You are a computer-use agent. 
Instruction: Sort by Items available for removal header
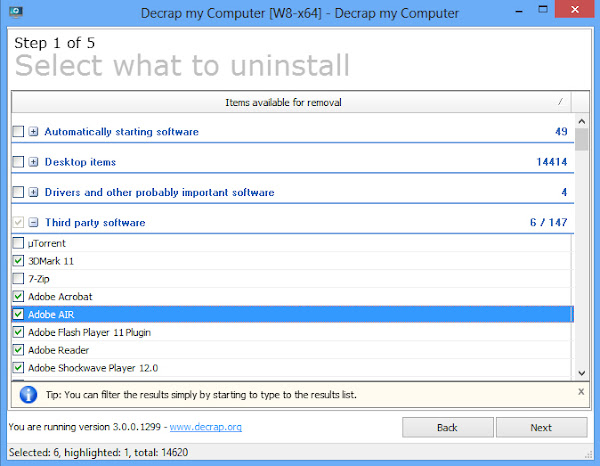[x=292, y=102]
